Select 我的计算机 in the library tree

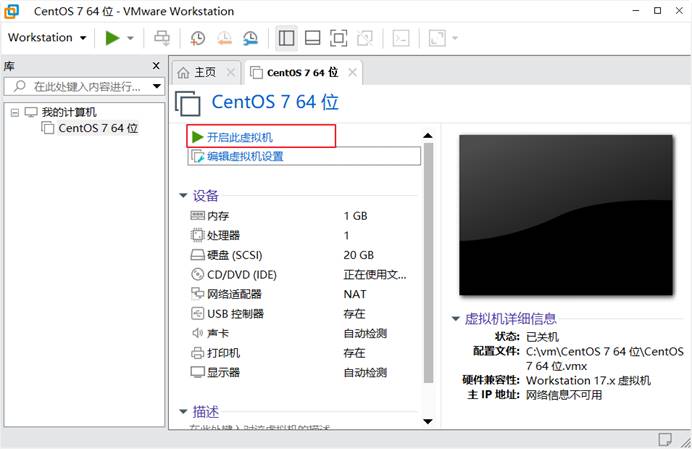tap(69, 112)
